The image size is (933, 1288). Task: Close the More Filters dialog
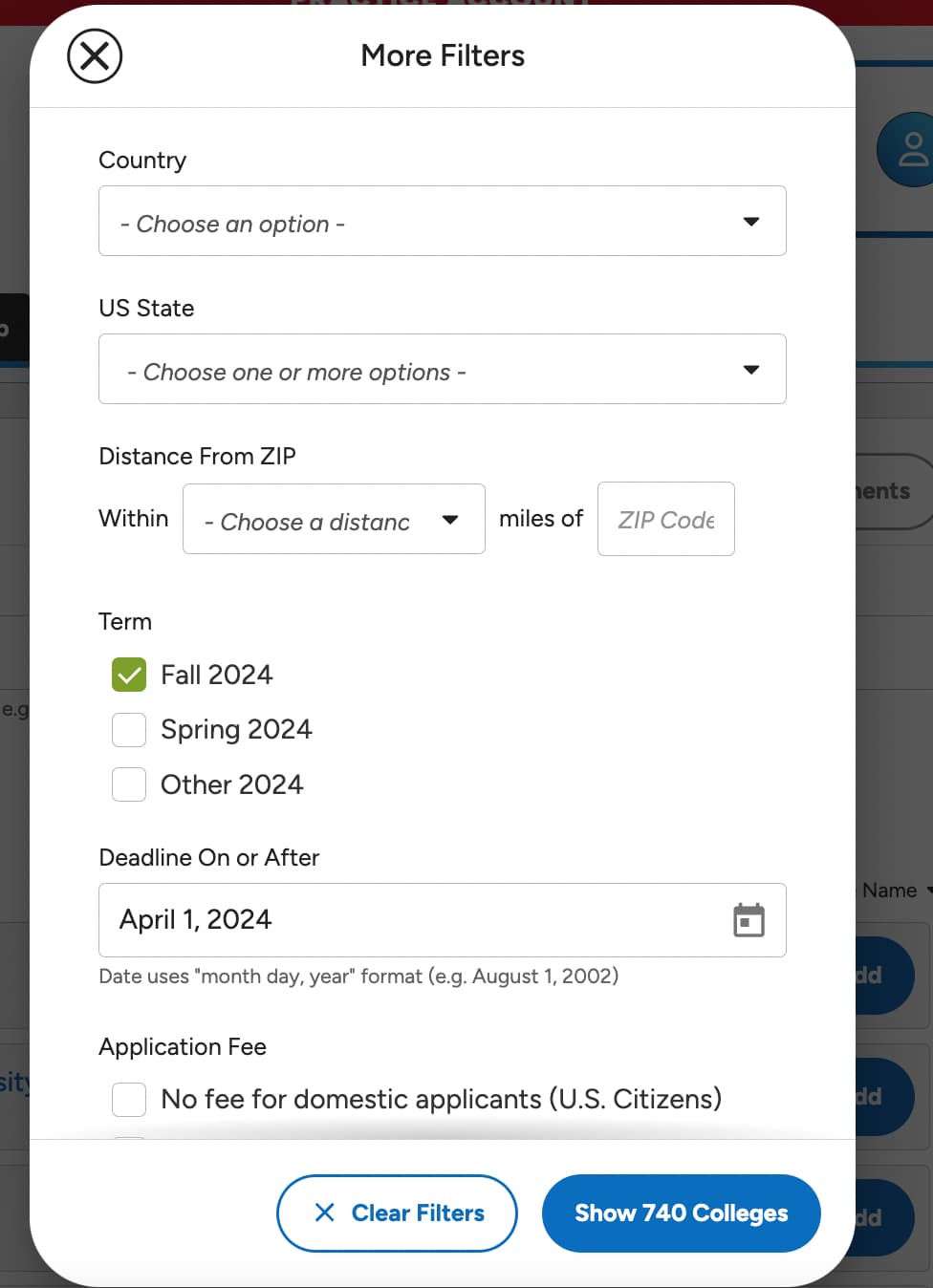[95, 56]
